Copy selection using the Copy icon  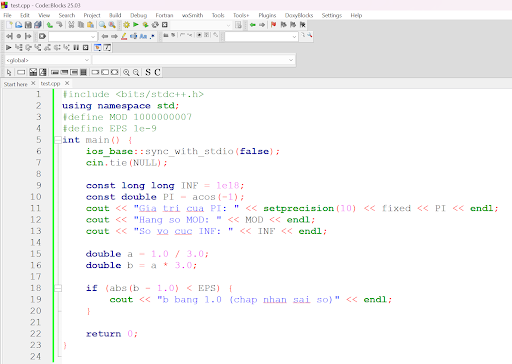pos(81,25)
